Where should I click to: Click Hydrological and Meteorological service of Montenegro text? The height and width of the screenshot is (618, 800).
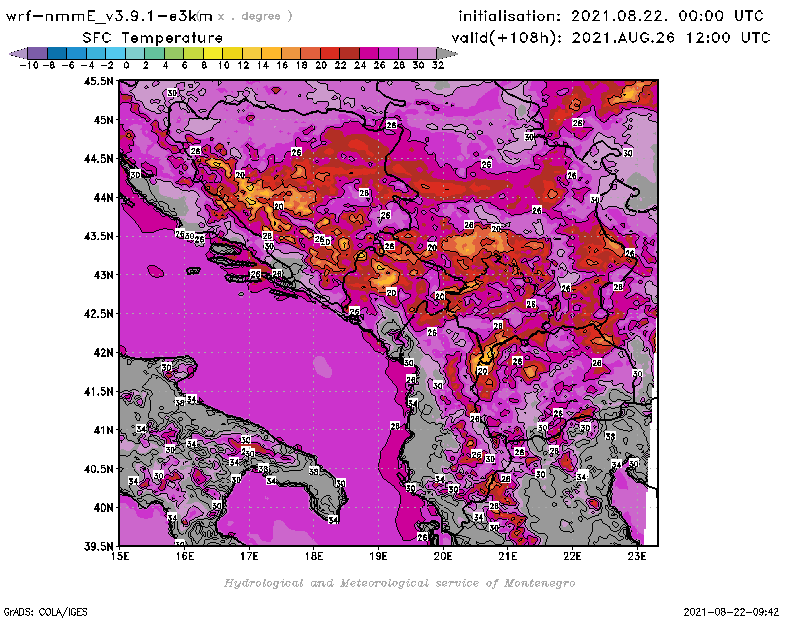(399, 583)
